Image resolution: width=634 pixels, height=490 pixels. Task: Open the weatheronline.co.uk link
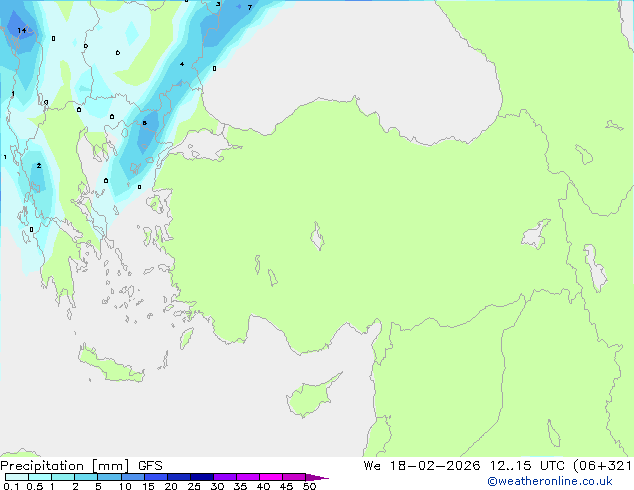549,481
